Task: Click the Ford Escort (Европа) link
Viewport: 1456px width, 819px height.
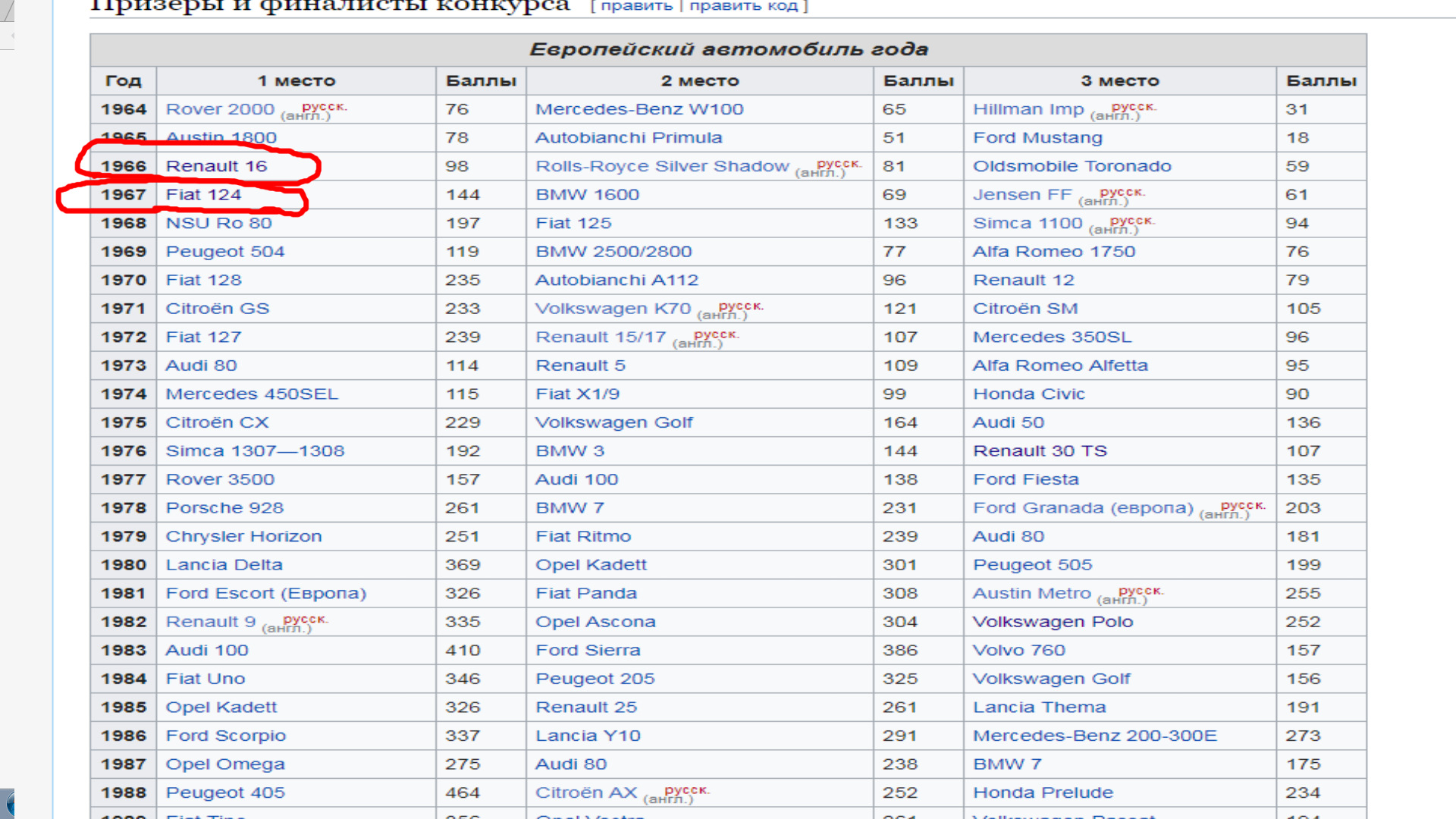Action: coord(265,593)
